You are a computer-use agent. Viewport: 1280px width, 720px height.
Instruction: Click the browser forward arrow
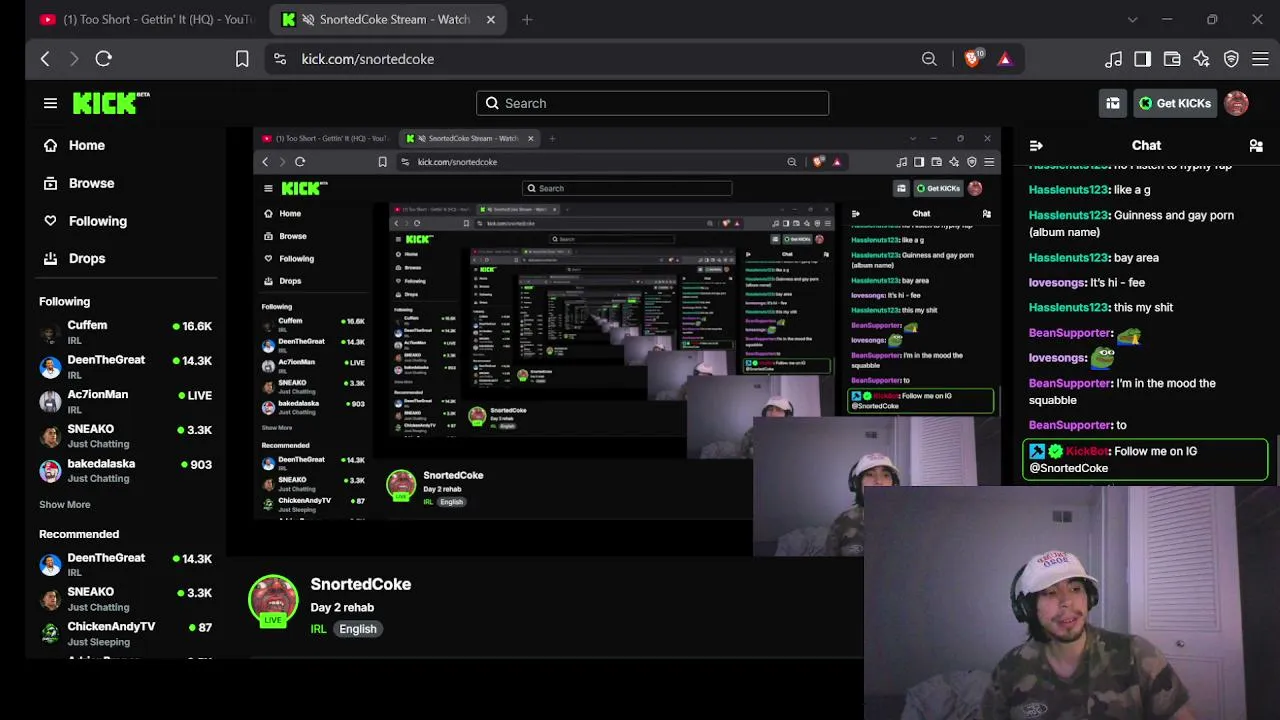pos(74,59)
